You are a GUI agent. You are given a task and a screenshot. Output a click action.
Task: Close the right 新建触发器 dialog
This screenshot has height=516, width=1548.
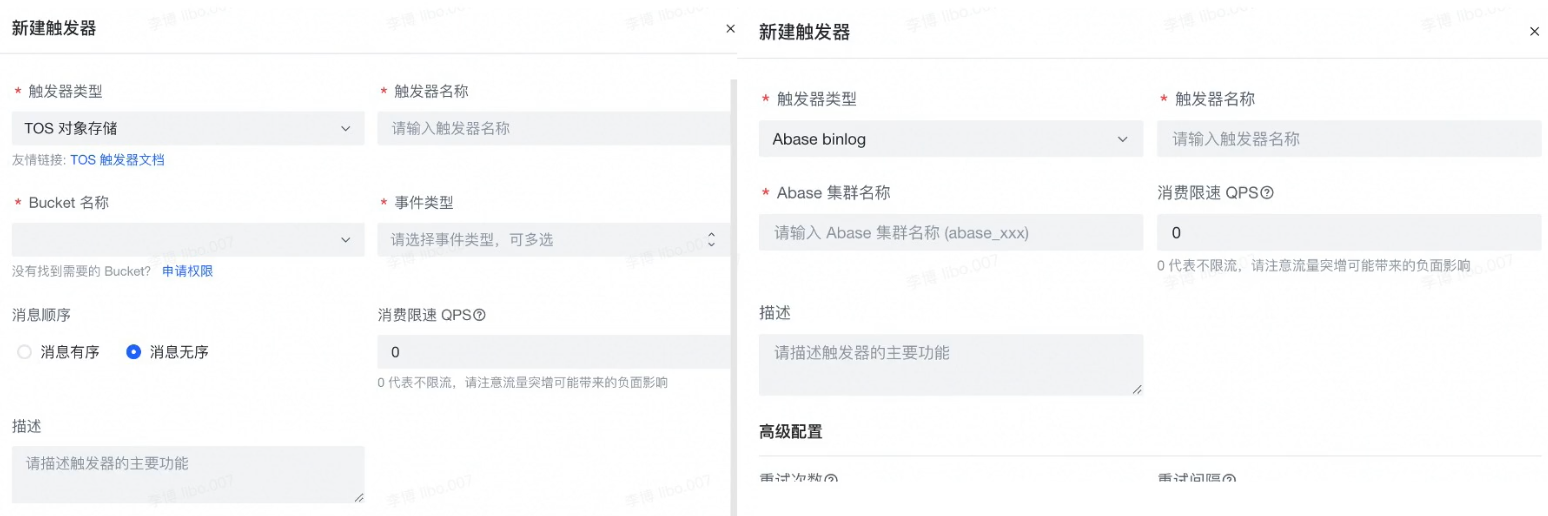[x=1535, y=32]
